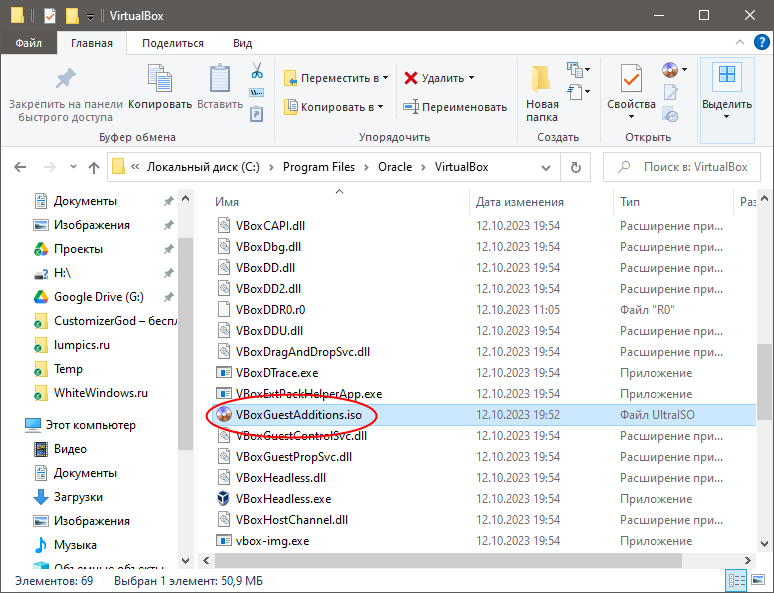
Task: Open recent locations dropdown arrow
Action: click(x=73, y=167)
